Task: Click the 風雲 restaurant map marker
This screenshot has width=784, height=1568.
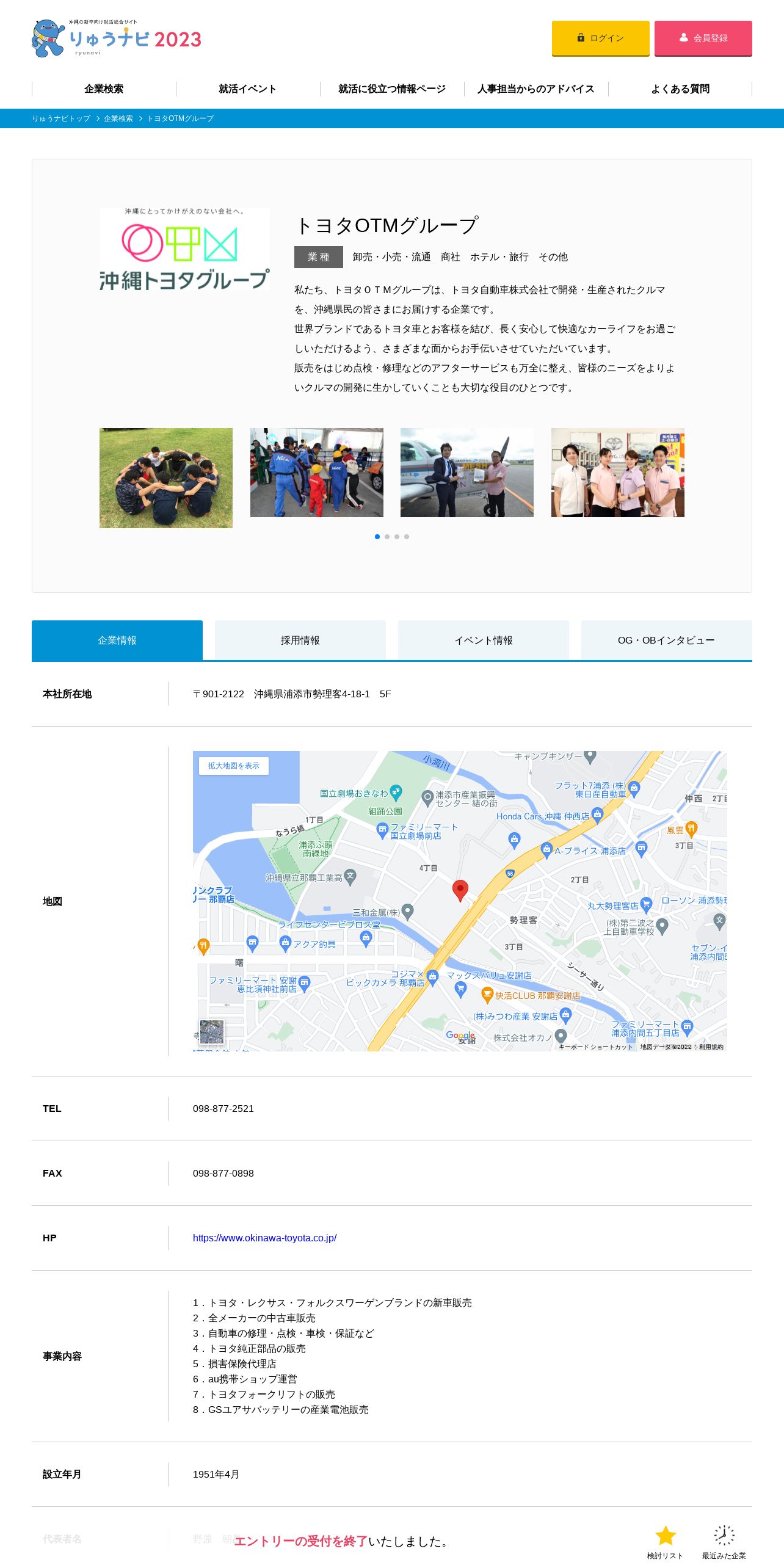Action: tap(691, 829)
